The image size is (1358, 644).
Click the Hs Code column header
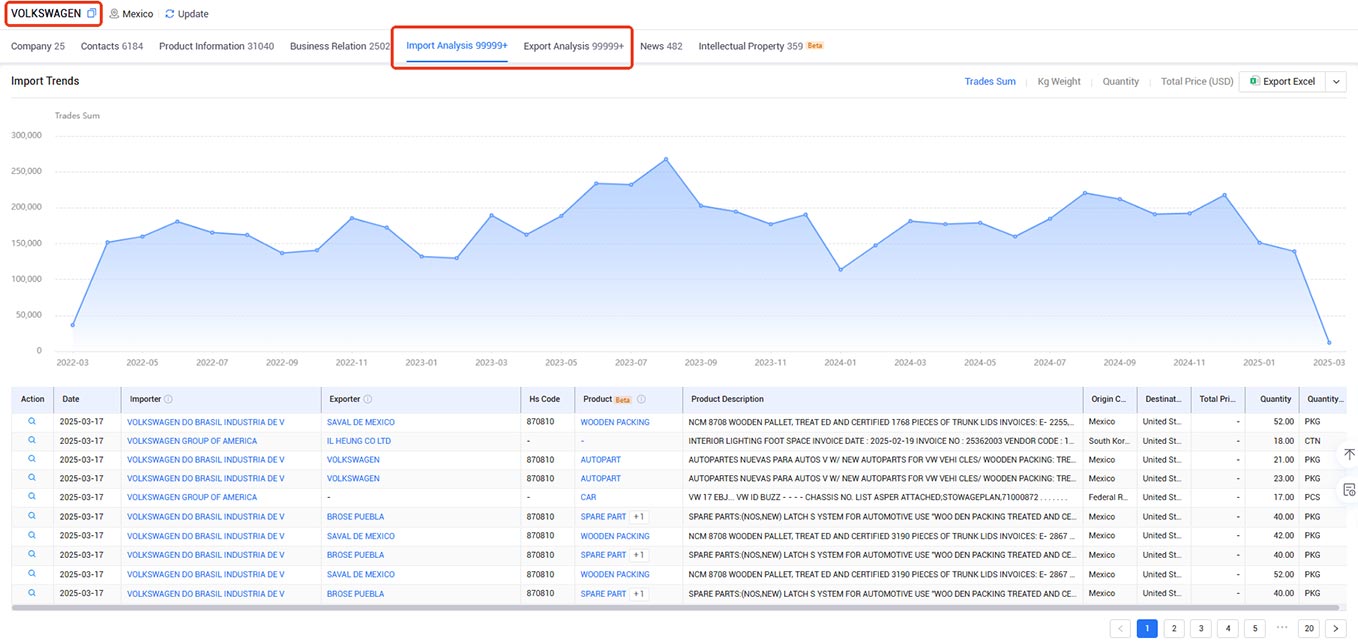click(545, 399)
